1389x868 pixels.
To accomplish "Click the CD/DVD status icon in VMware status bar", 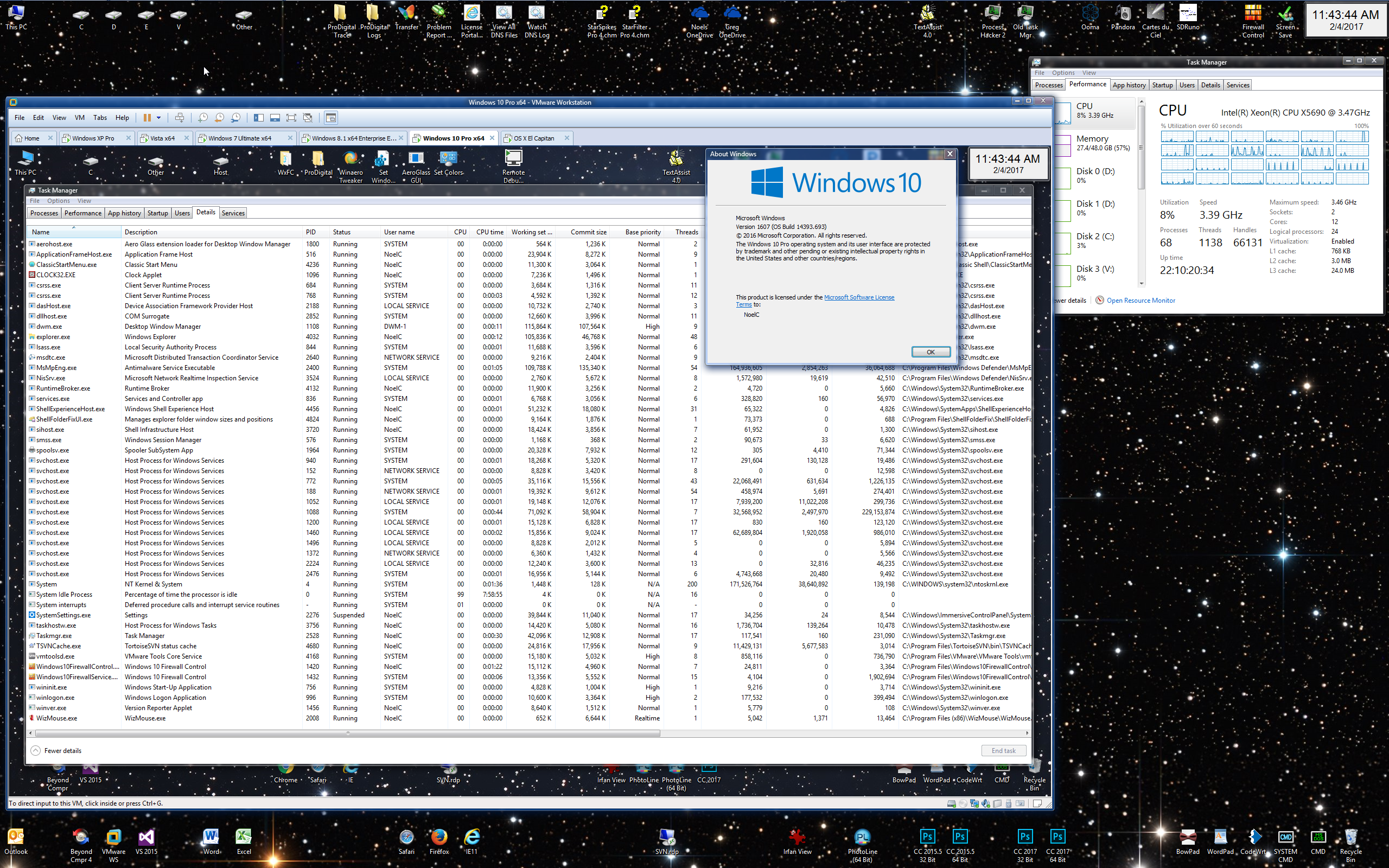I will click(963, 803).
